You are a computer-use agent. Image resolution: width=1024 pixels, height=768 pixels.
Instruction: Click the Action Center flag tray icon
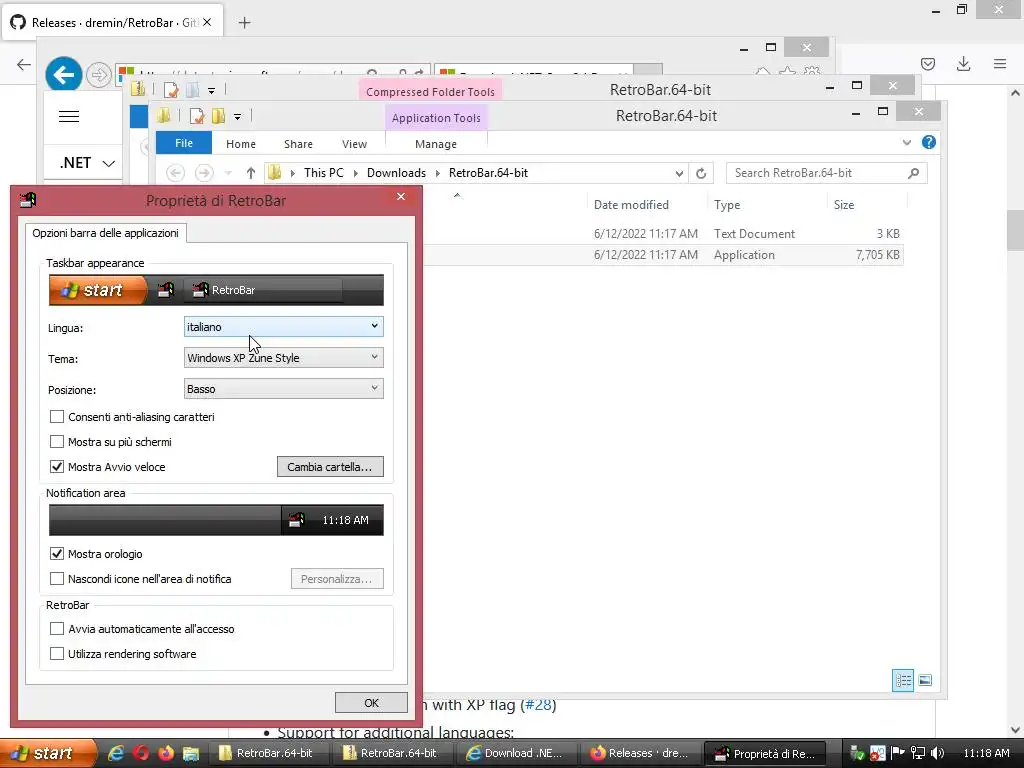tap(897, 753)
